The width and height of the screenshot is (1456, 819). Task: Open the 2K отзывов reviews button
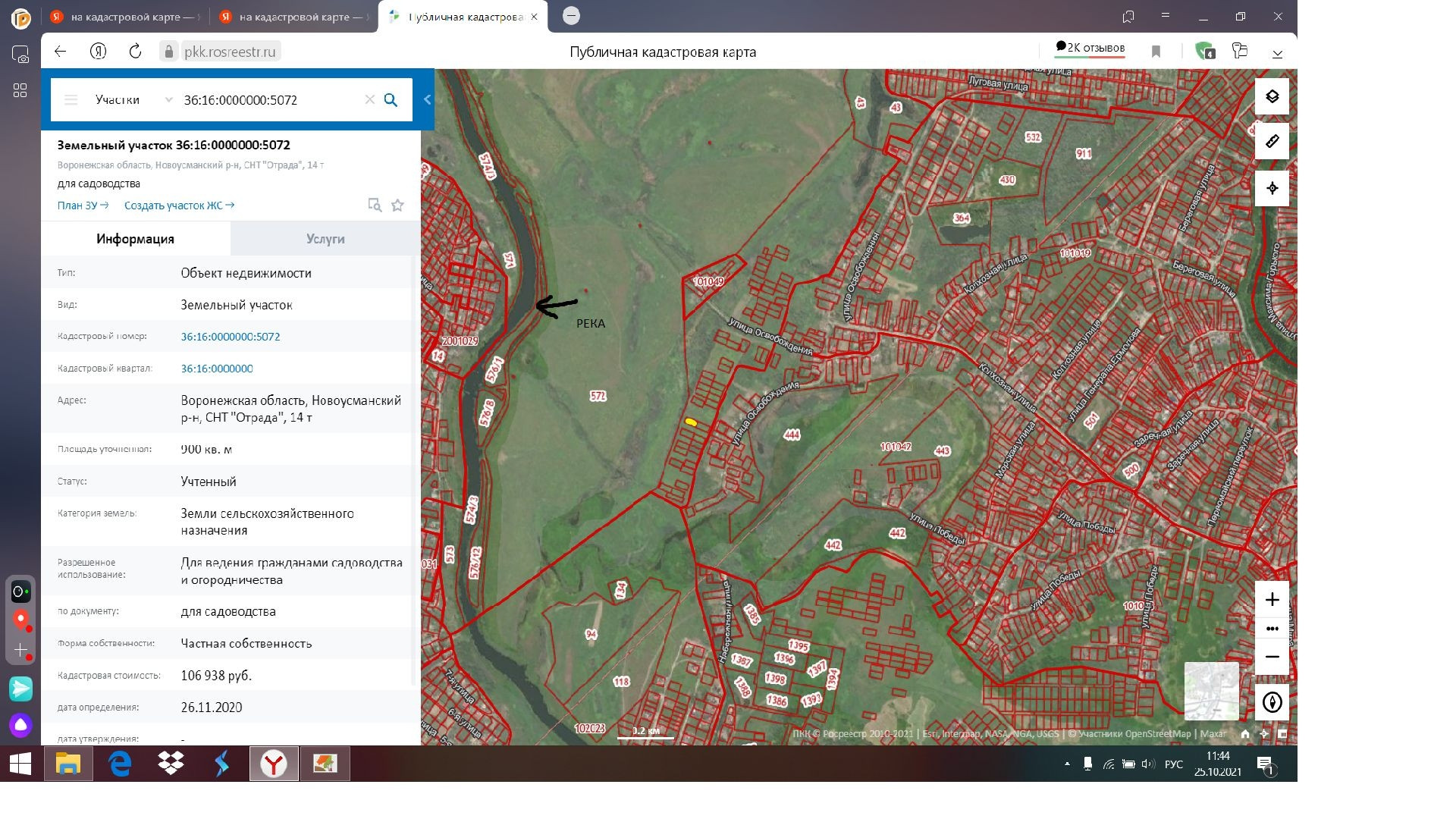[x=1090, y=48]
